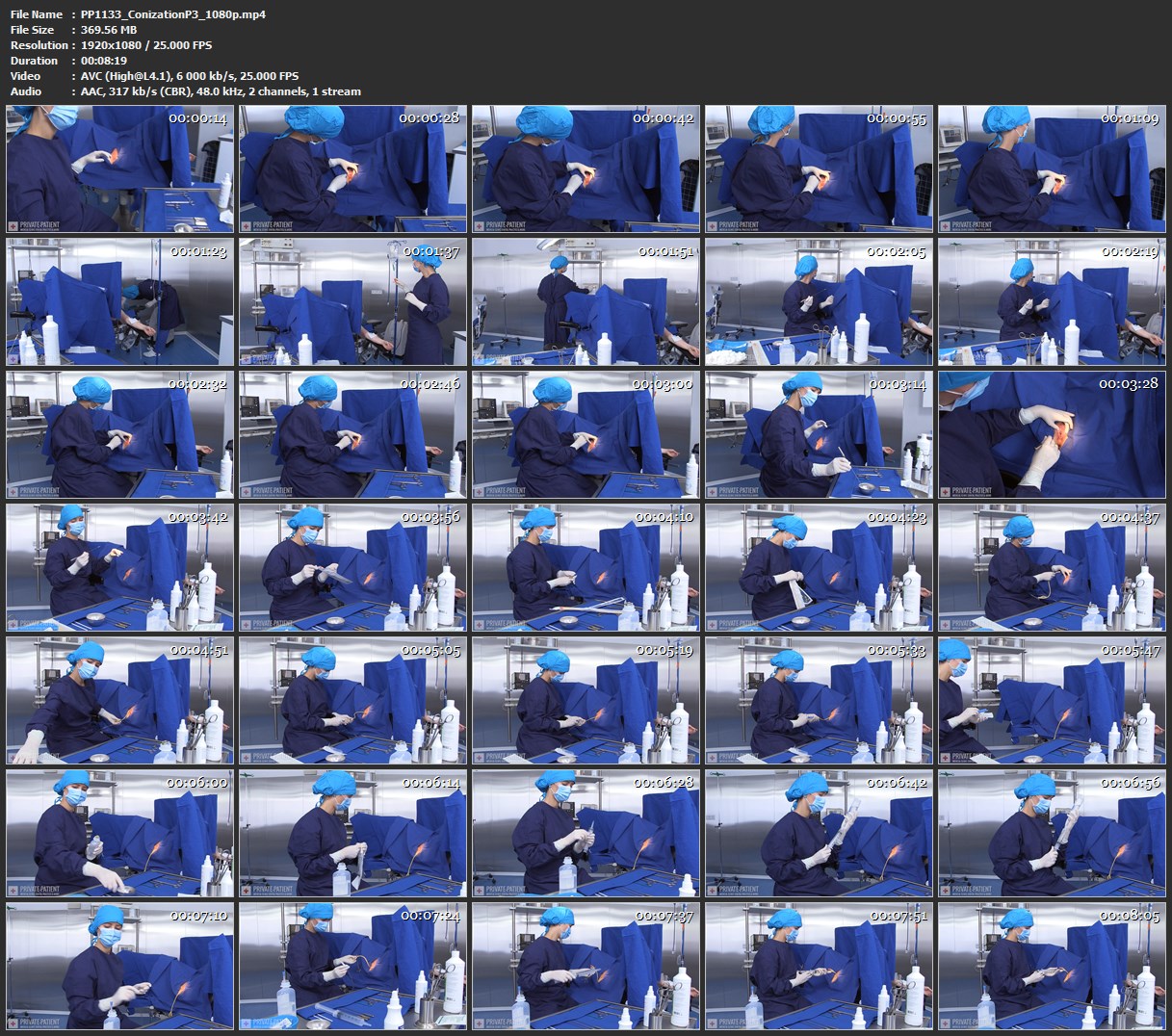Open the thumbnail stamped 00:07:10

point(120,967)
